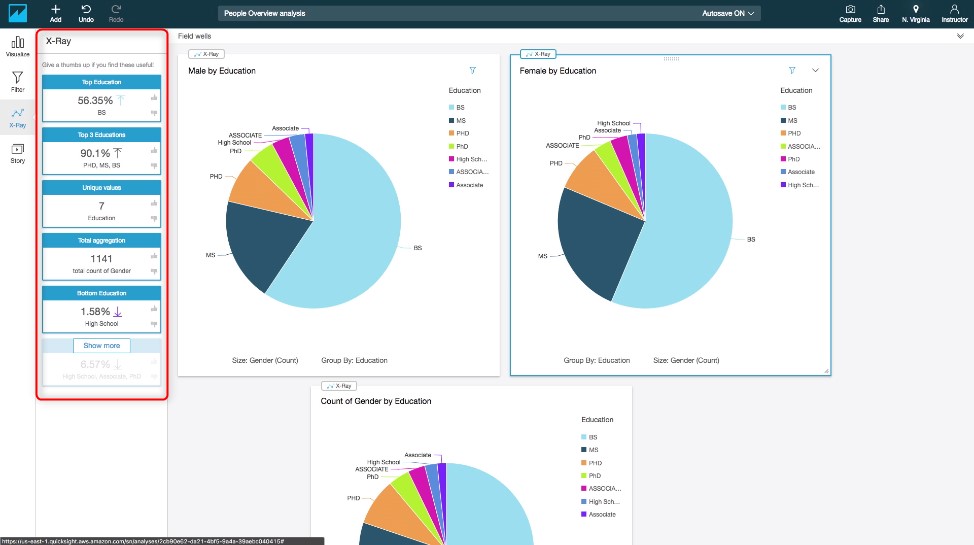The height and width of the screenshot is (545, 974).
Task: Open Female by Education visual menu chevron
Action: pyautogui.click(x=815, y=70)
